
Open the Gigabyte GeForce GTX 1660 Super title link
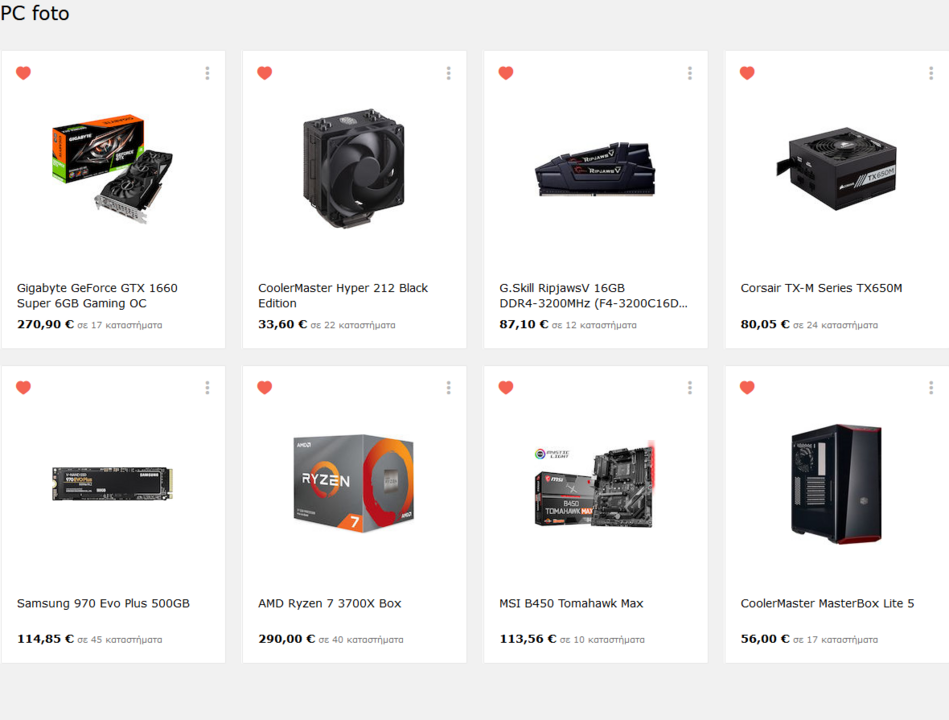click(97, 295)
